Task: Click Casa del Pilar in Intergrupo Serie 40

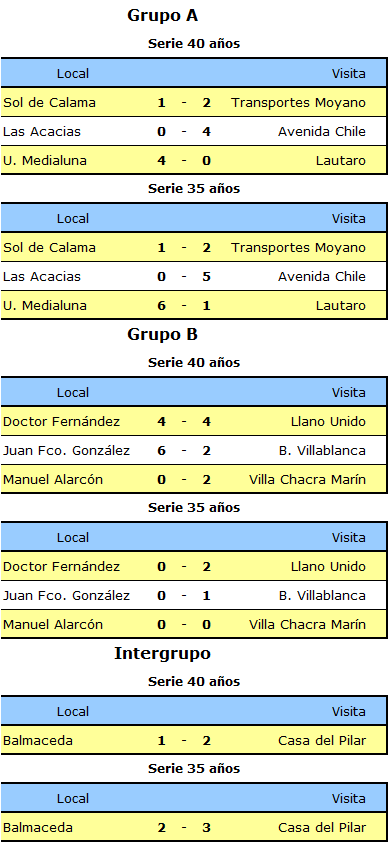Action: [322, 741]
